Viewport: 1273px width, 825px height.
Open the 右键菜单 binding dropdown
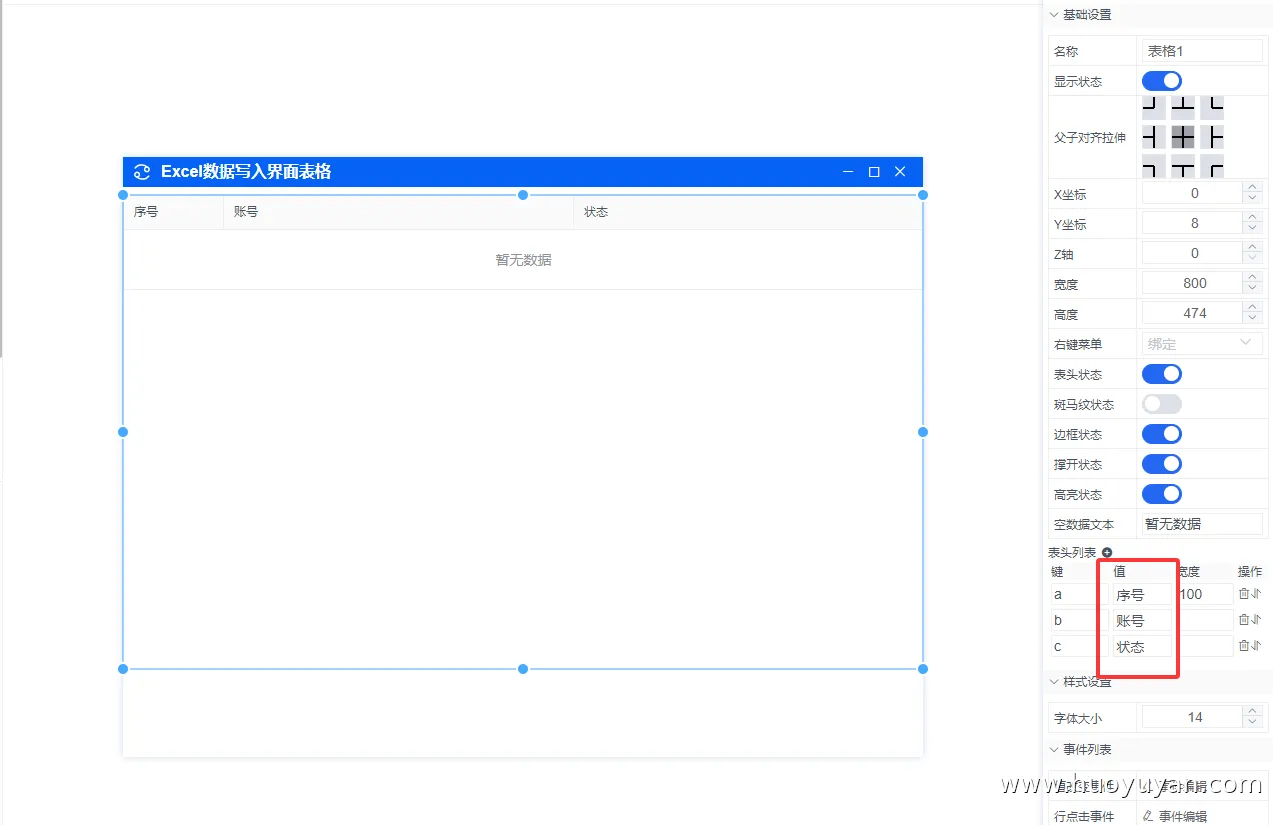(x=1202, y=344)
